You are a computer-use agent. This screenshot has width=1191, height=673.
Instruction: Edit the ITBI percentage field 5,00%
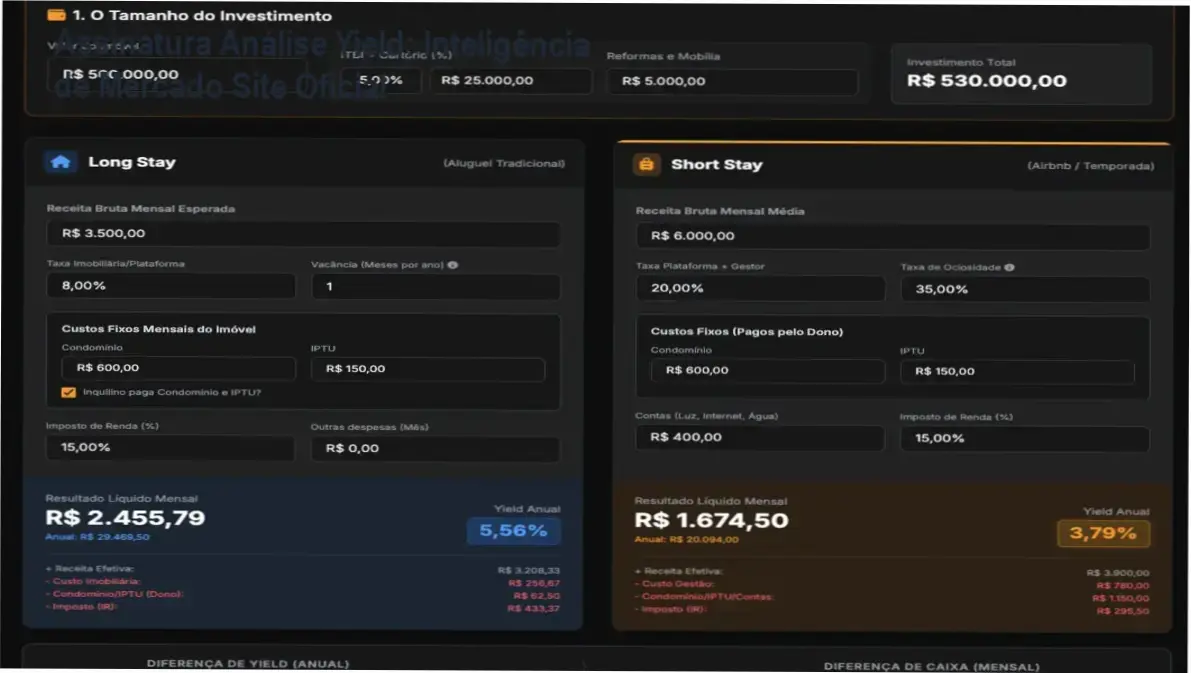tap(381, 81)
